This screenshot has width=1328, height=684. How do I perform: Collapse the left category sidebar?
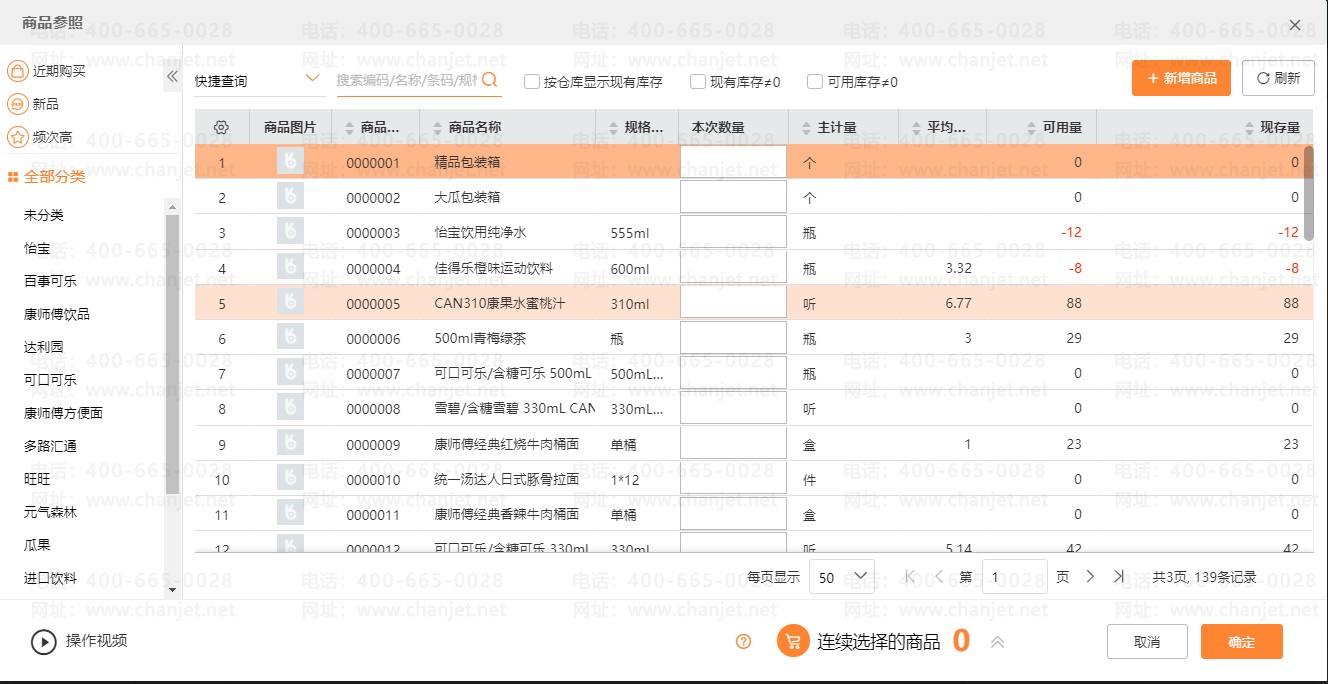(172, 76)
